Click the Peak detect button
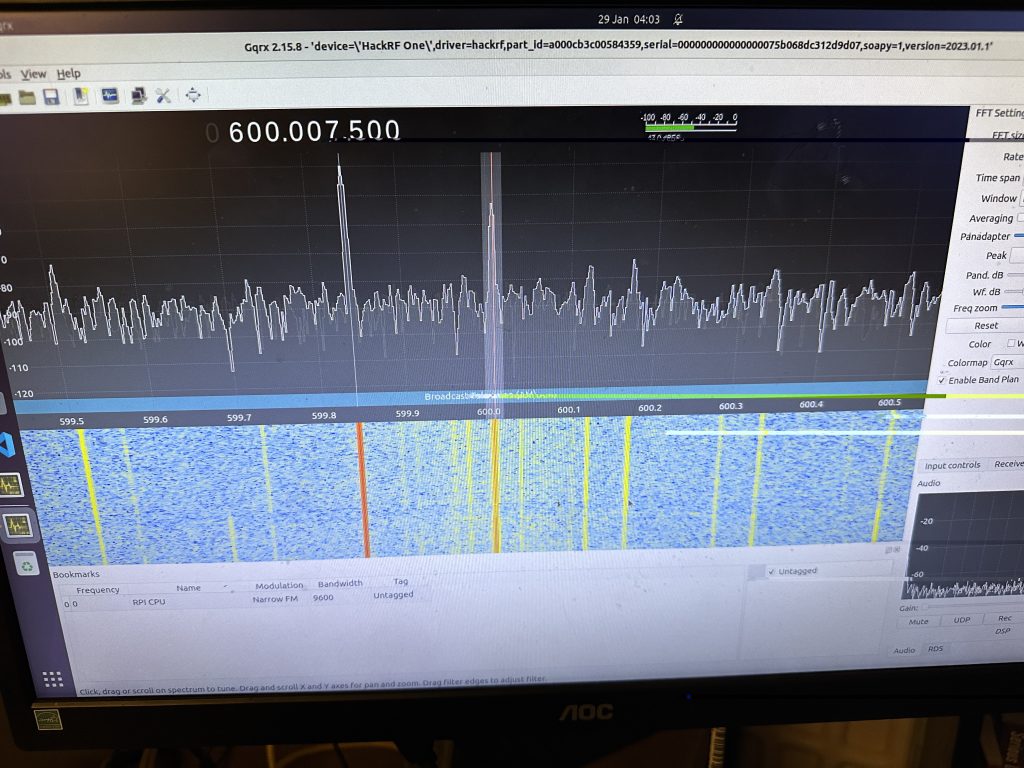This screenshot has height=768, width=1024. pos(1017,255)
